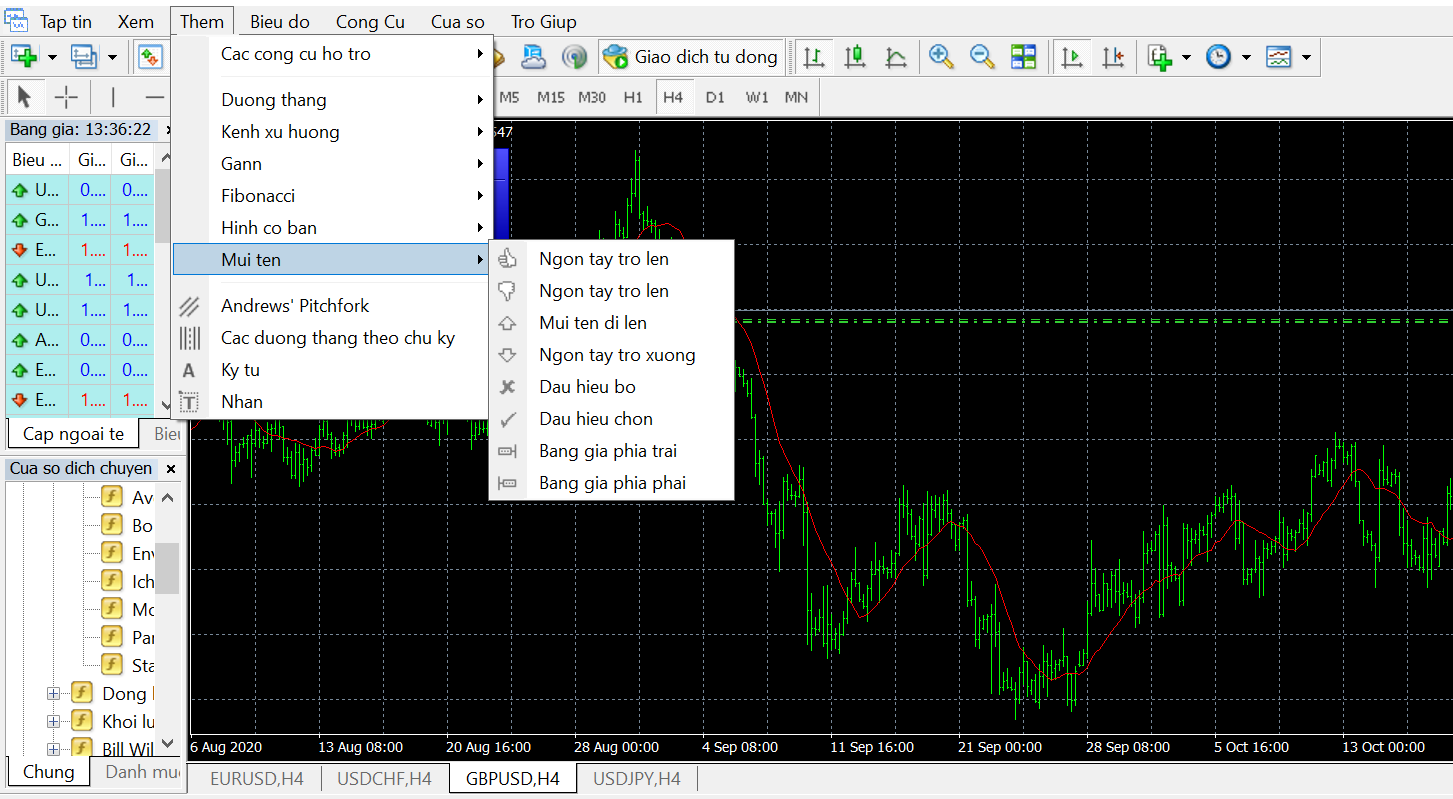Viewport: 1453px width, 799px height.
Task: Select the horizontal line drawing tool
Action: coord(154,97)
